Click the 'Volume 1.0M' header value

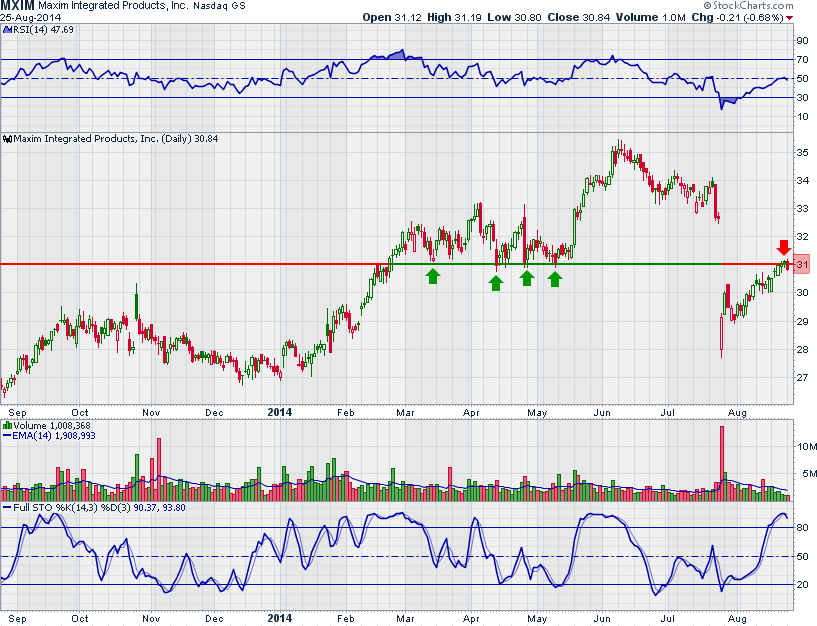point(650,18)
